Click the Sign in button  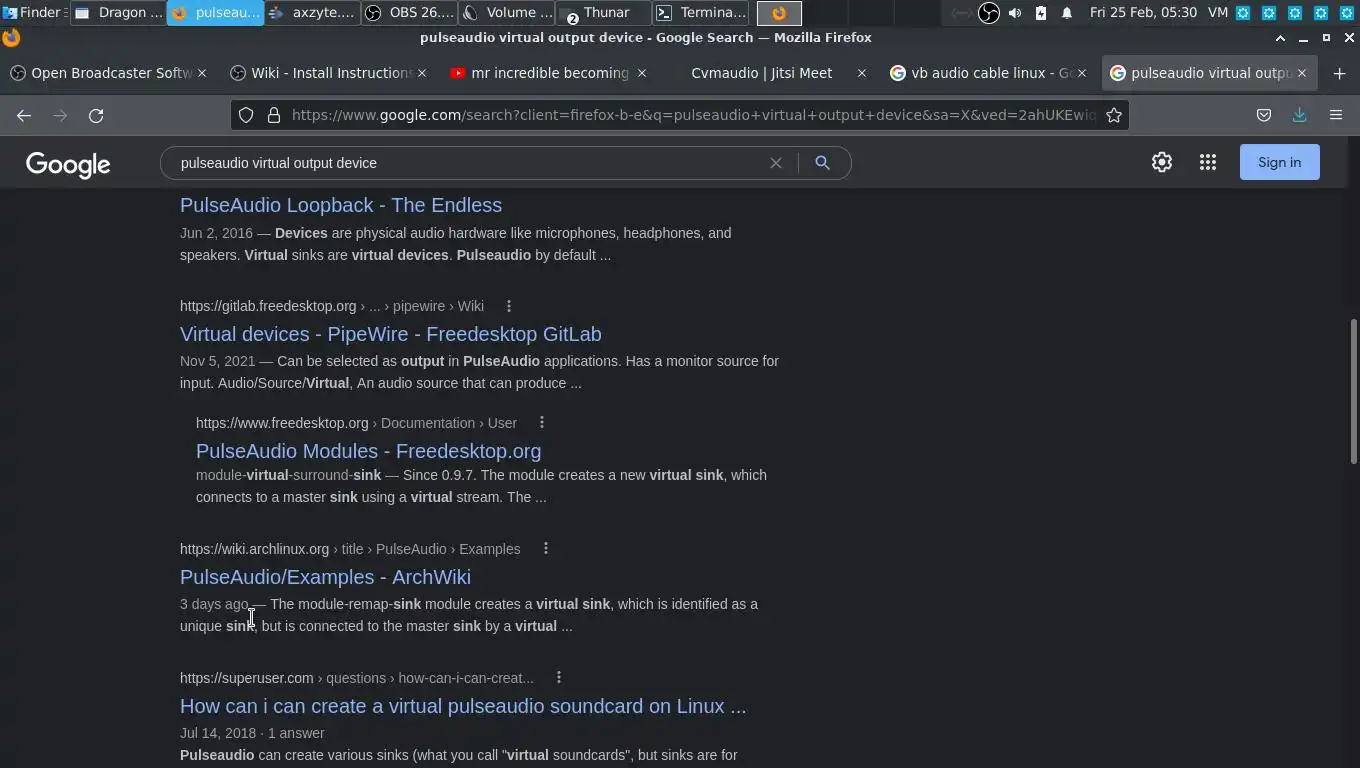click(1280, 162)
